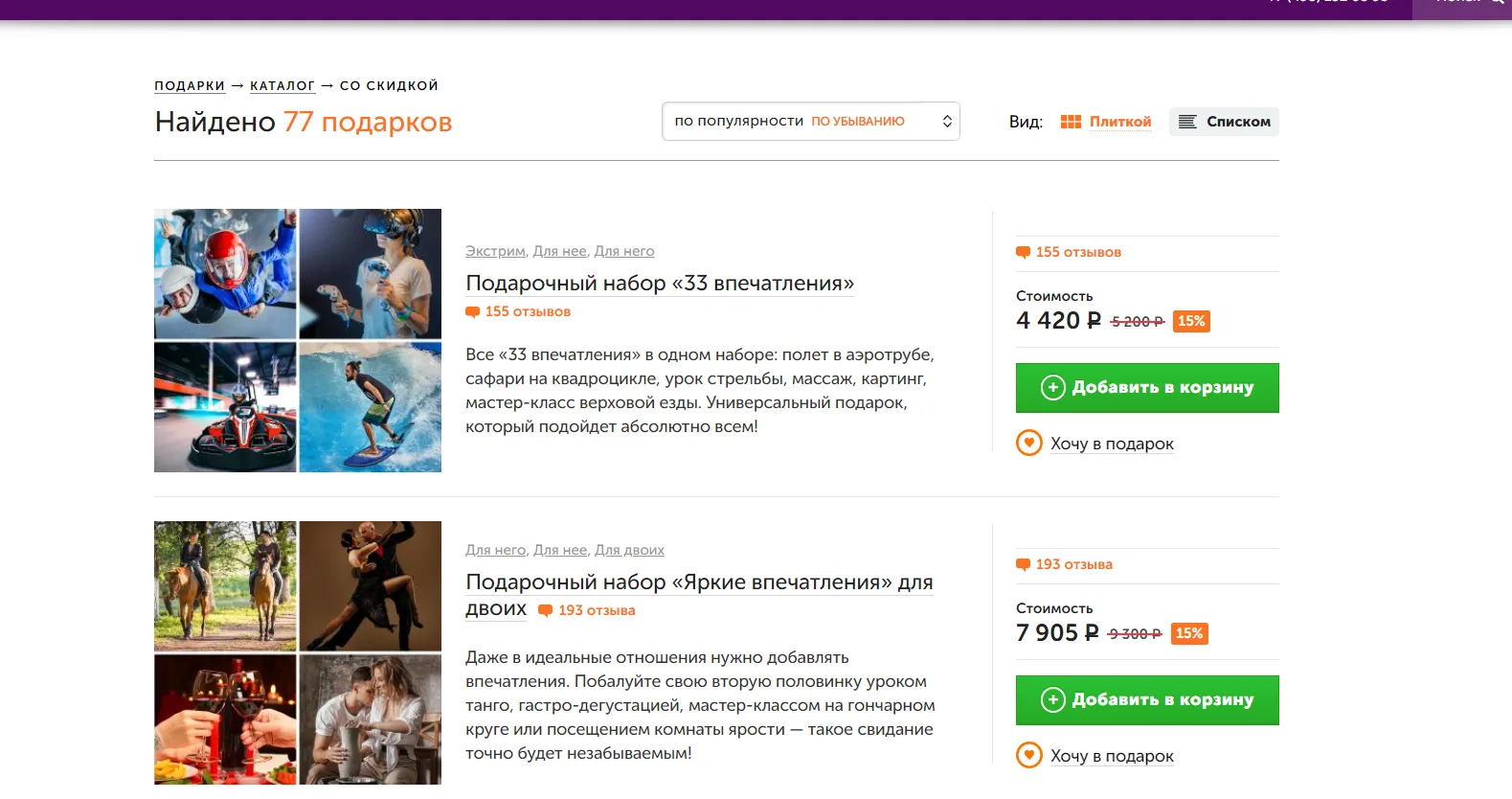Switch to tile view with the Плиткой grid icon
Image resolution: width=1512 pixels, height=799 pixels.
point(1071,122)
